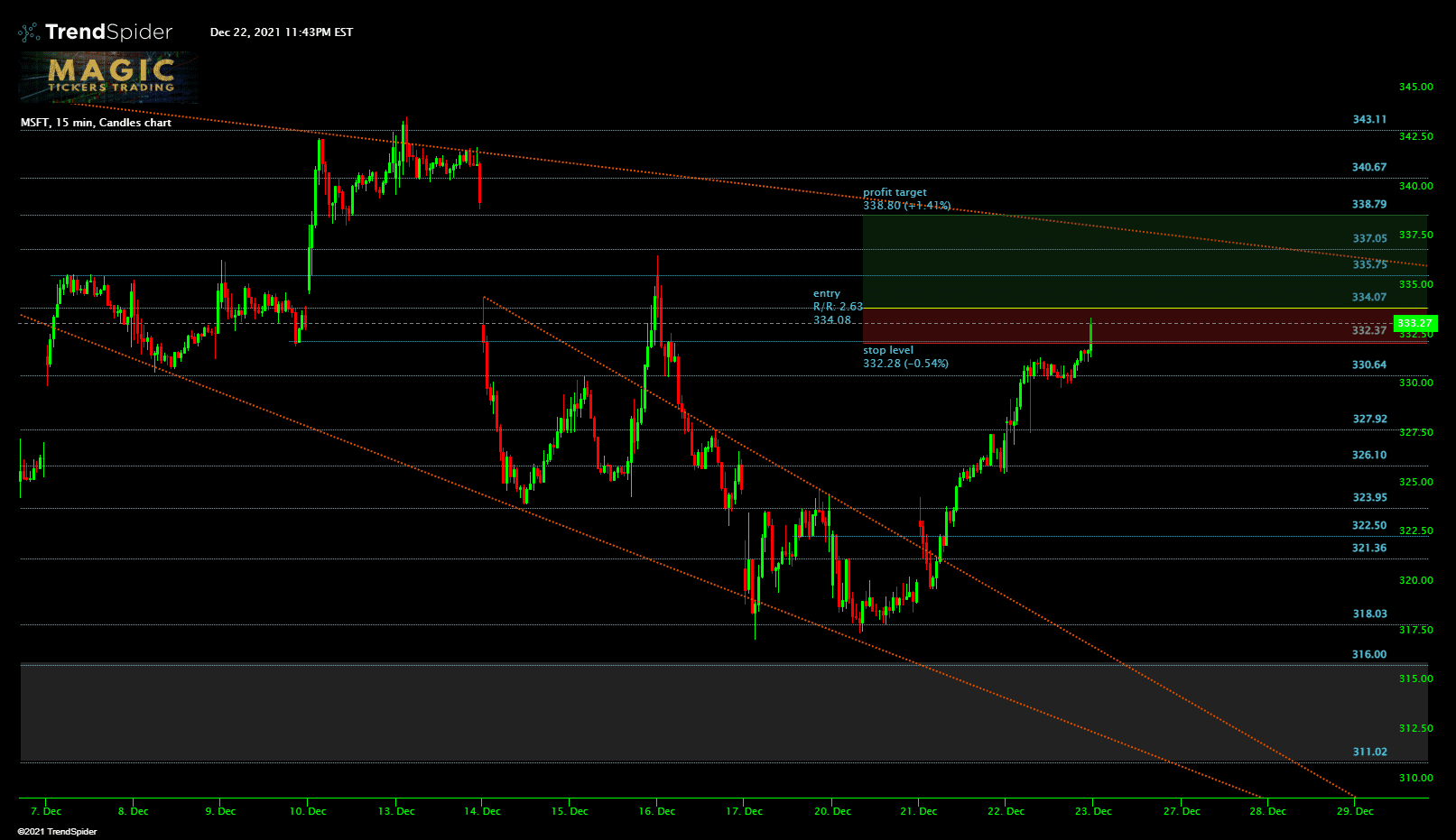Click the 322.50 blue level label

1369,525
